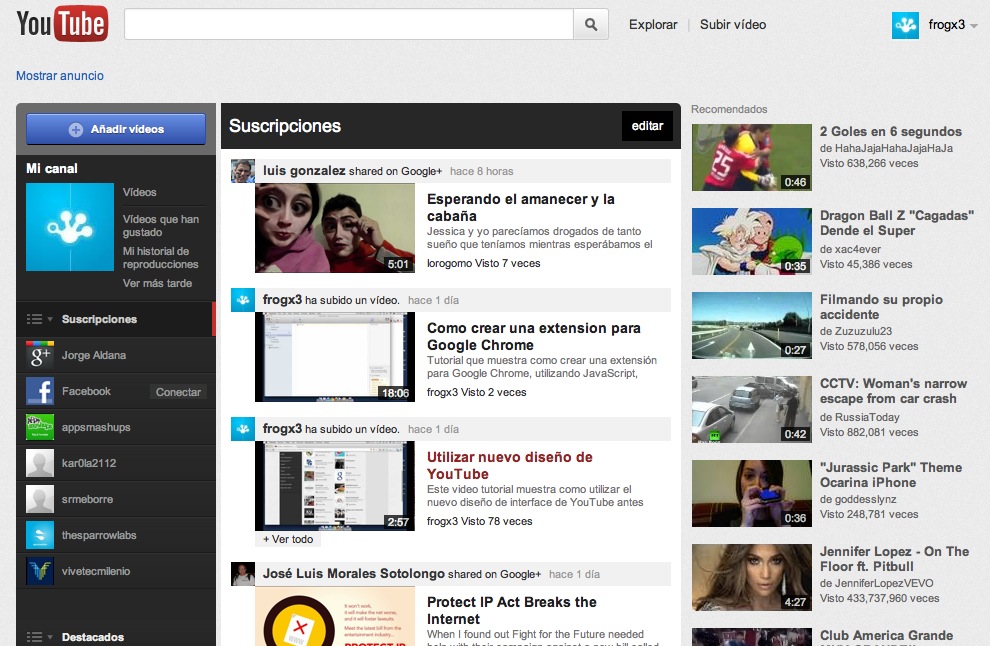Click the Añadir vídeos button
990x646 pixels.
[x=114, y=128]
